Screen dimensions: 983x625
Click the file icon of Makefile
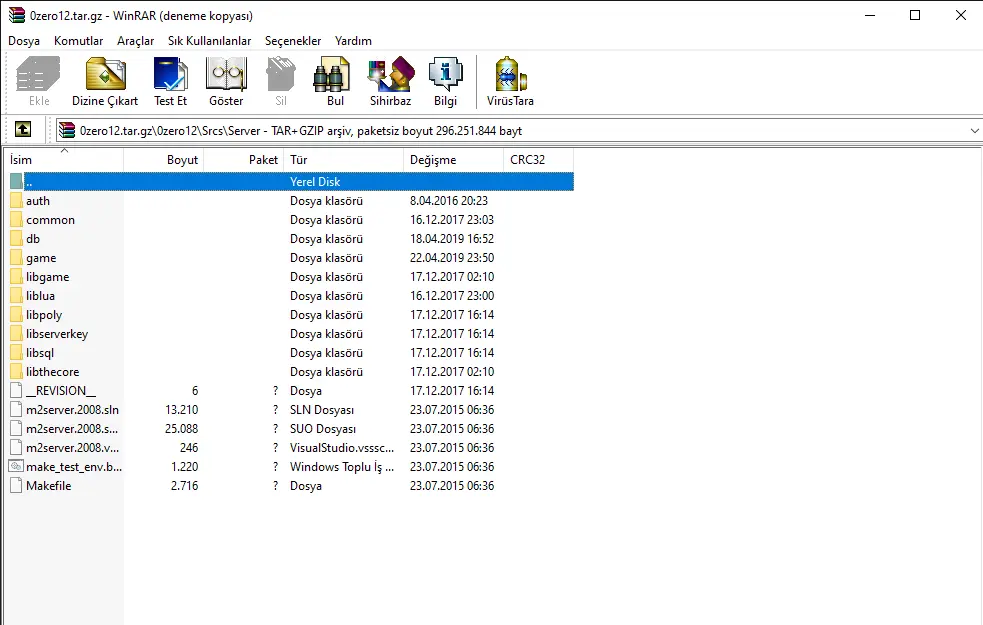[16, 485]
